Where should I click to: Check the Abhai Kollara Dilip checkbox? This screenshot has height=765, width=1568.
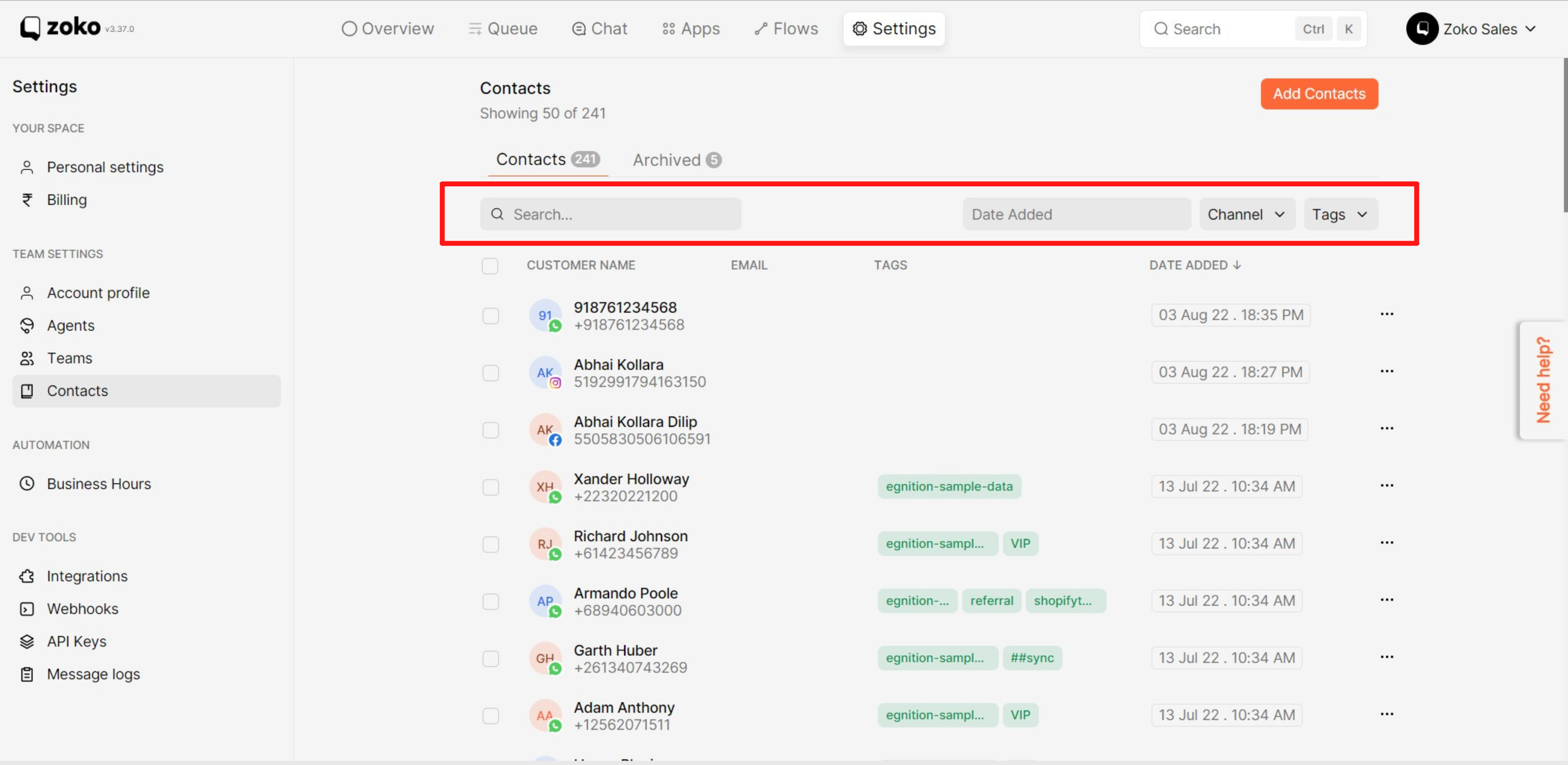(x=491, y=431)
